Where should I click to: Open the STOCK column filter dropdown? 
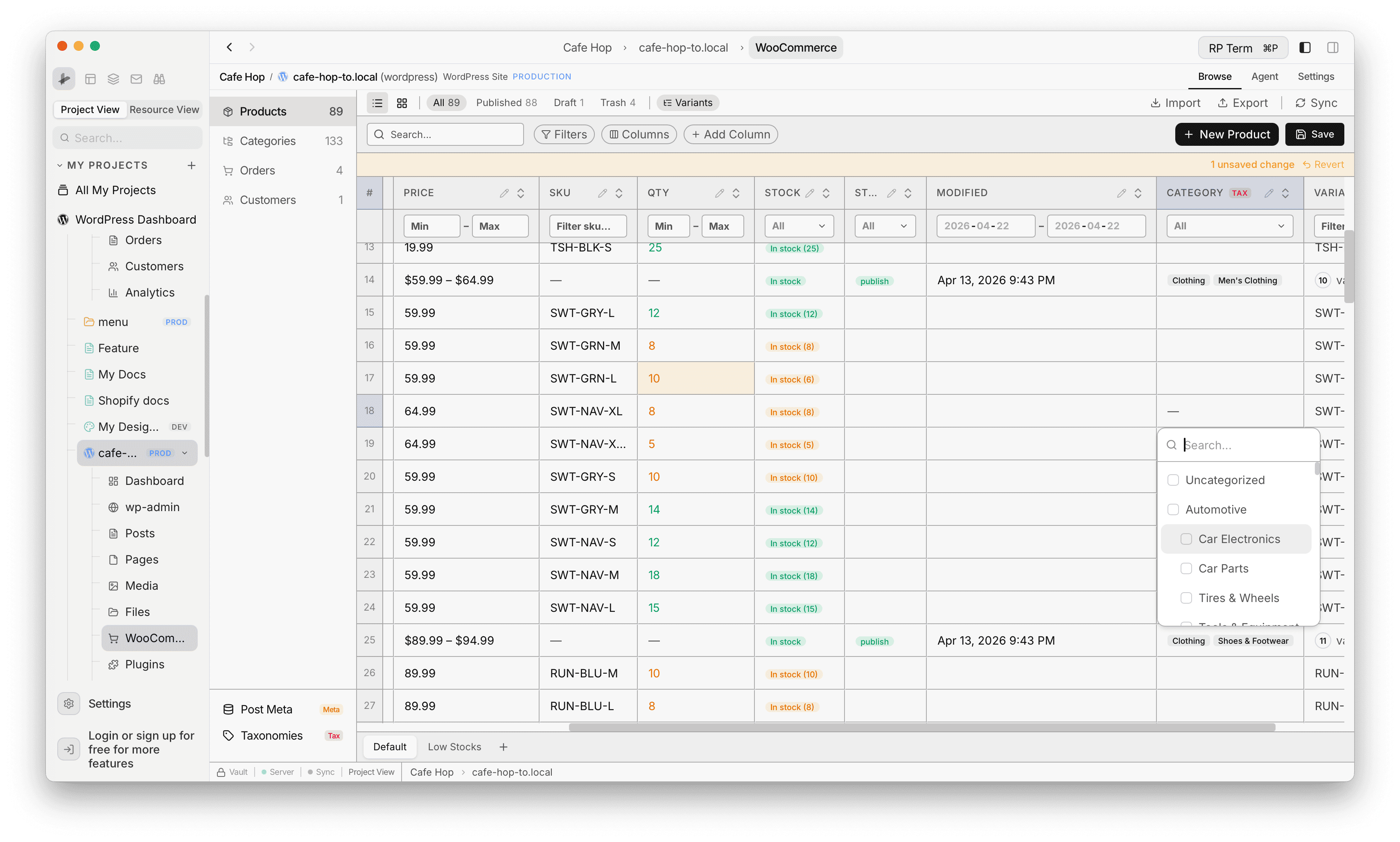pos(798,225)
